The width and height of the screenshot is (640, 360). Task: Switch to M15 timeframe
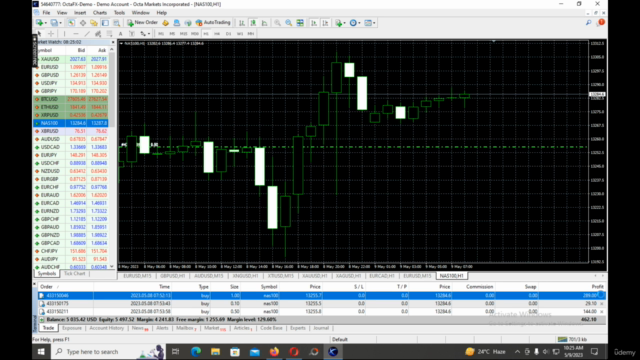tap(183, 34)
